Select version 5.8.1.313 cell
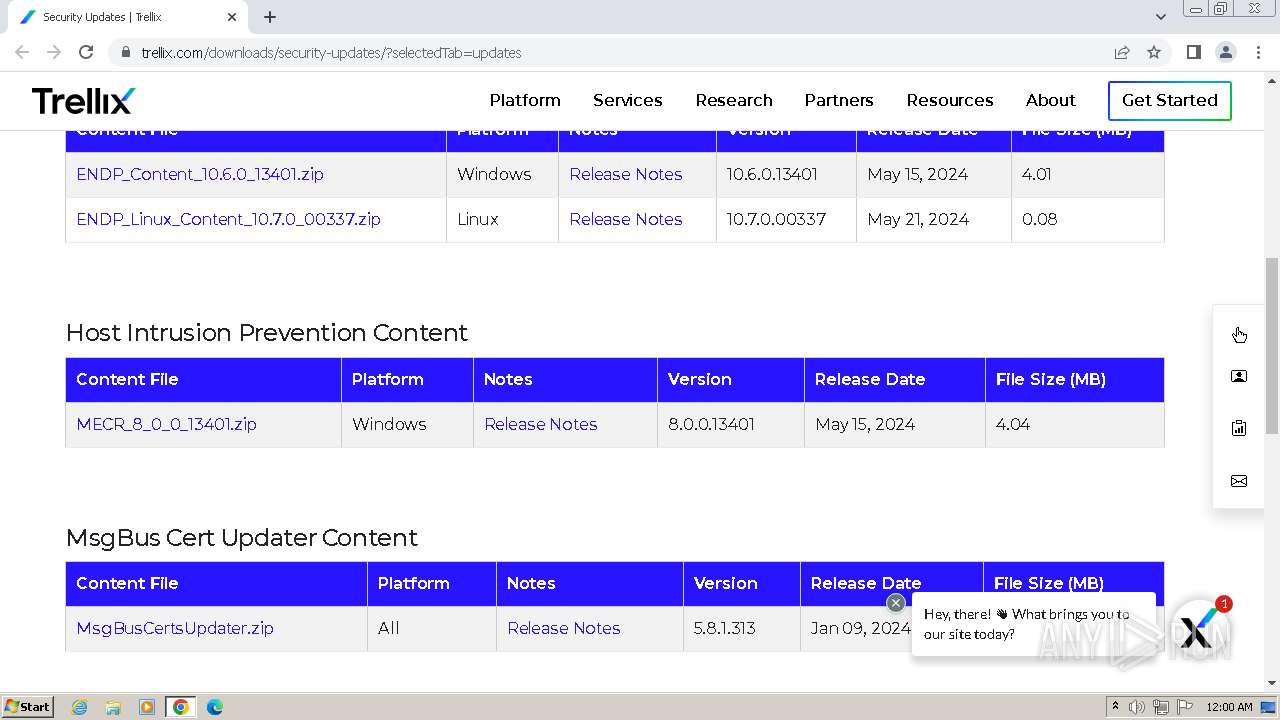This screenshot has height=720, width=1280. (x=742, y=628)
